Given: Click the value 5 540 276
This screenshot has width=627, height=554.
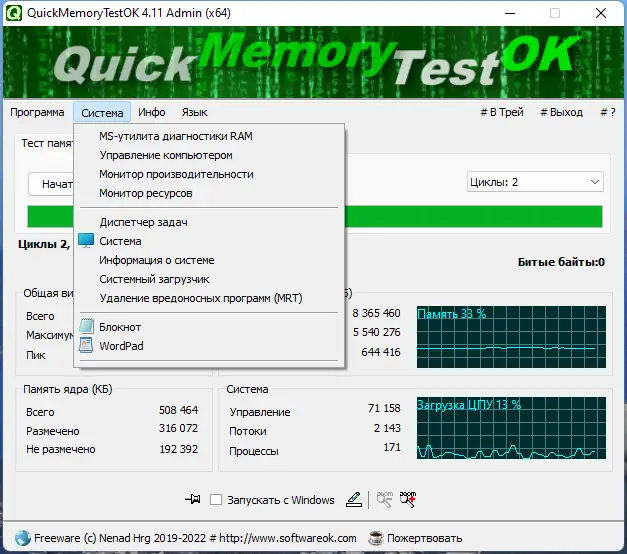Looking at the screenshot, I should coord(376,332).
